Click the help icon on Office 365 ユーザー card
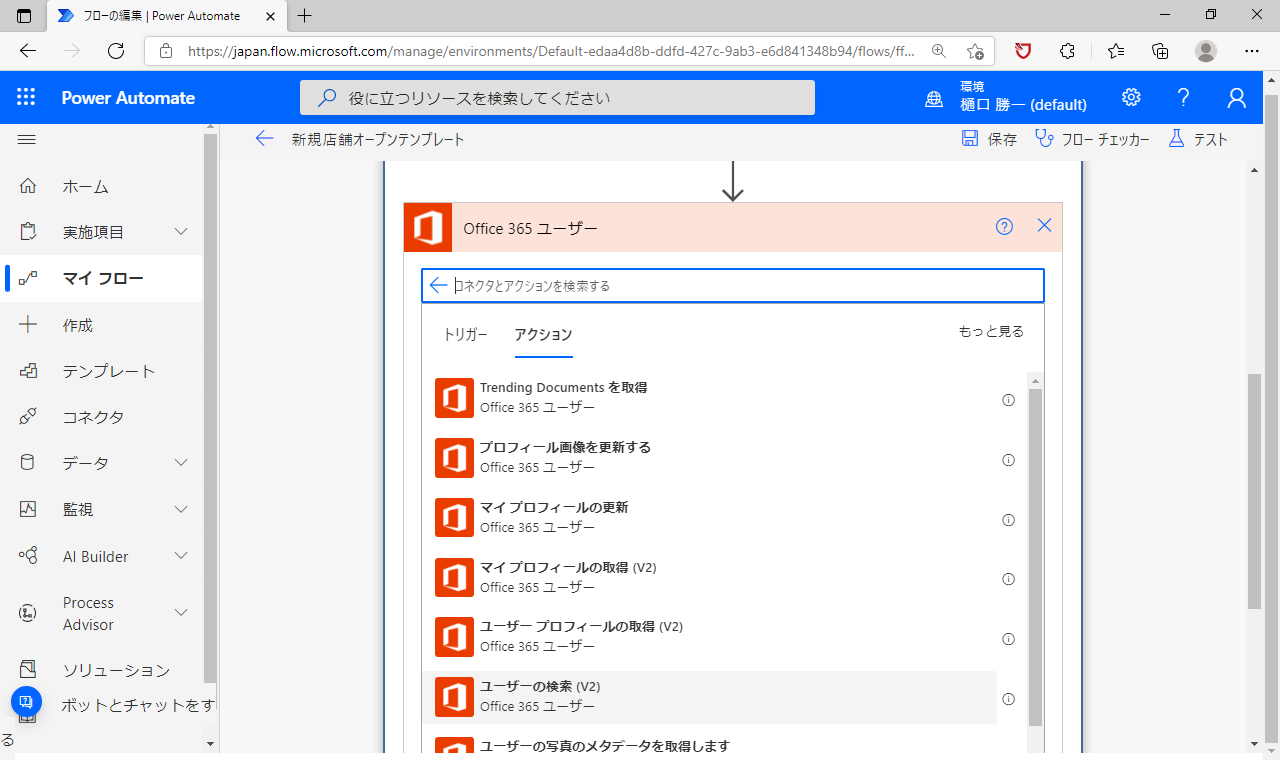 [1004, 227]
